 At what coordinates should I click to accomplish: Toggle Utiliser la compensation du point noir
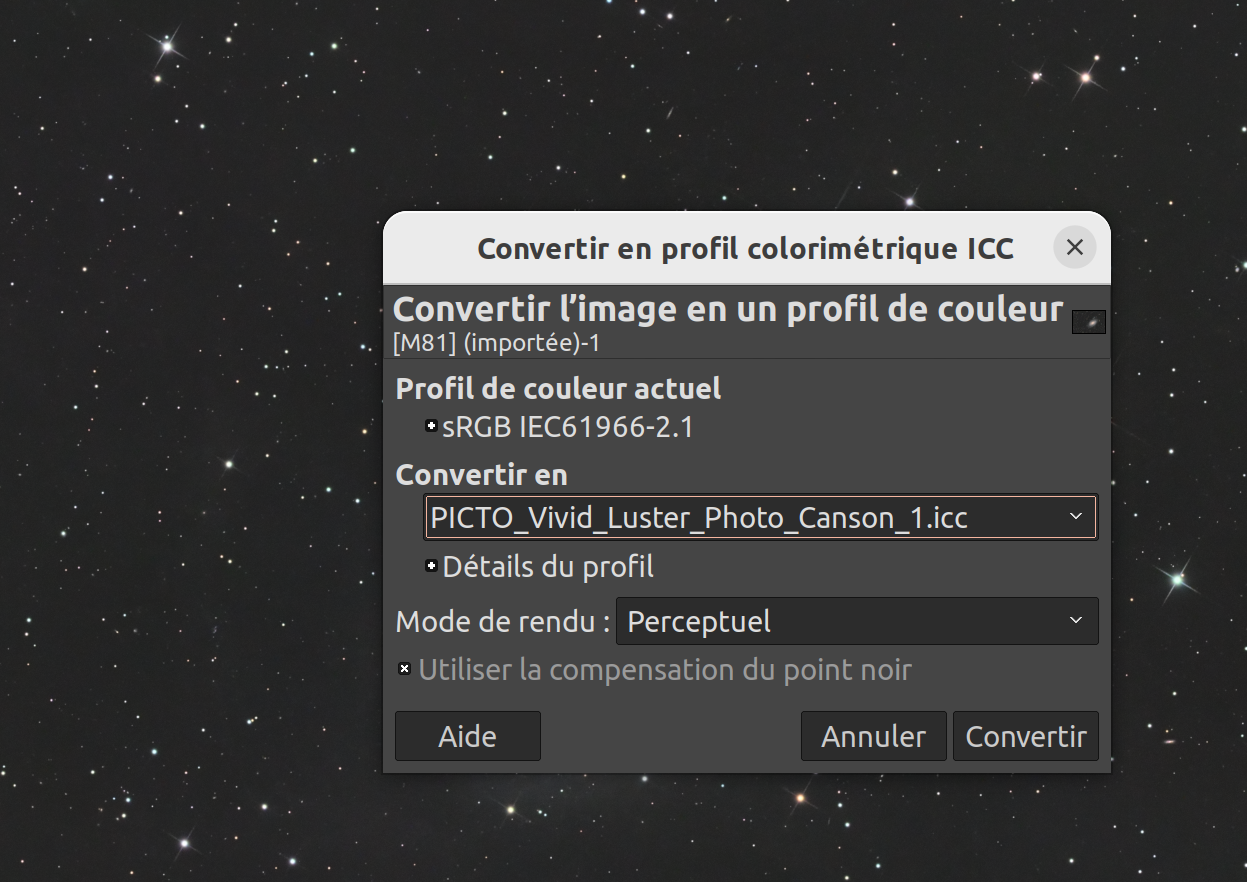pyautogui.click(x=405, y=669)
